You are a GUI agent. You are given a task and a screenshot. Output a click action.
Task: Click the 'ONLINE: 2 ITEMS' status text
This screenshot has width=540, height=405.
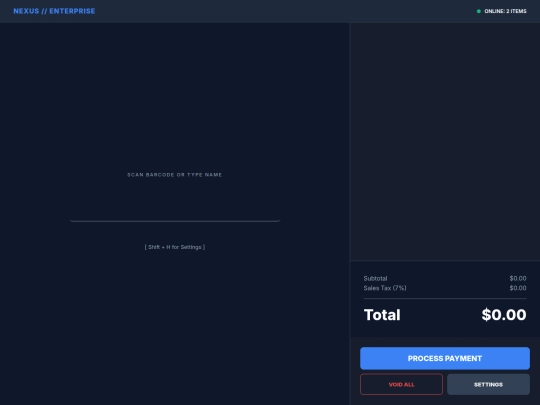pos(505,11)
